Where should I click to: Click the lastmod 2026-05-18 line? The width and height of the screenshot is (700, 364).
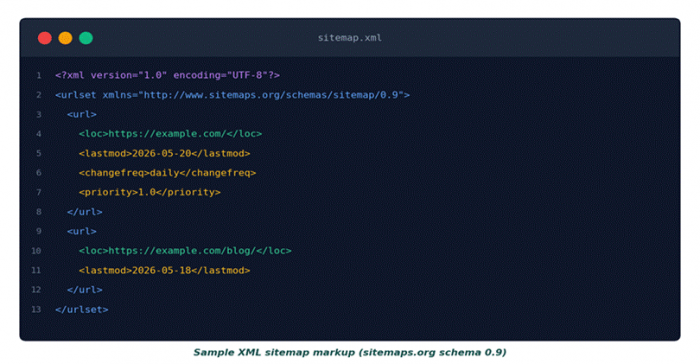click(164, 270)
